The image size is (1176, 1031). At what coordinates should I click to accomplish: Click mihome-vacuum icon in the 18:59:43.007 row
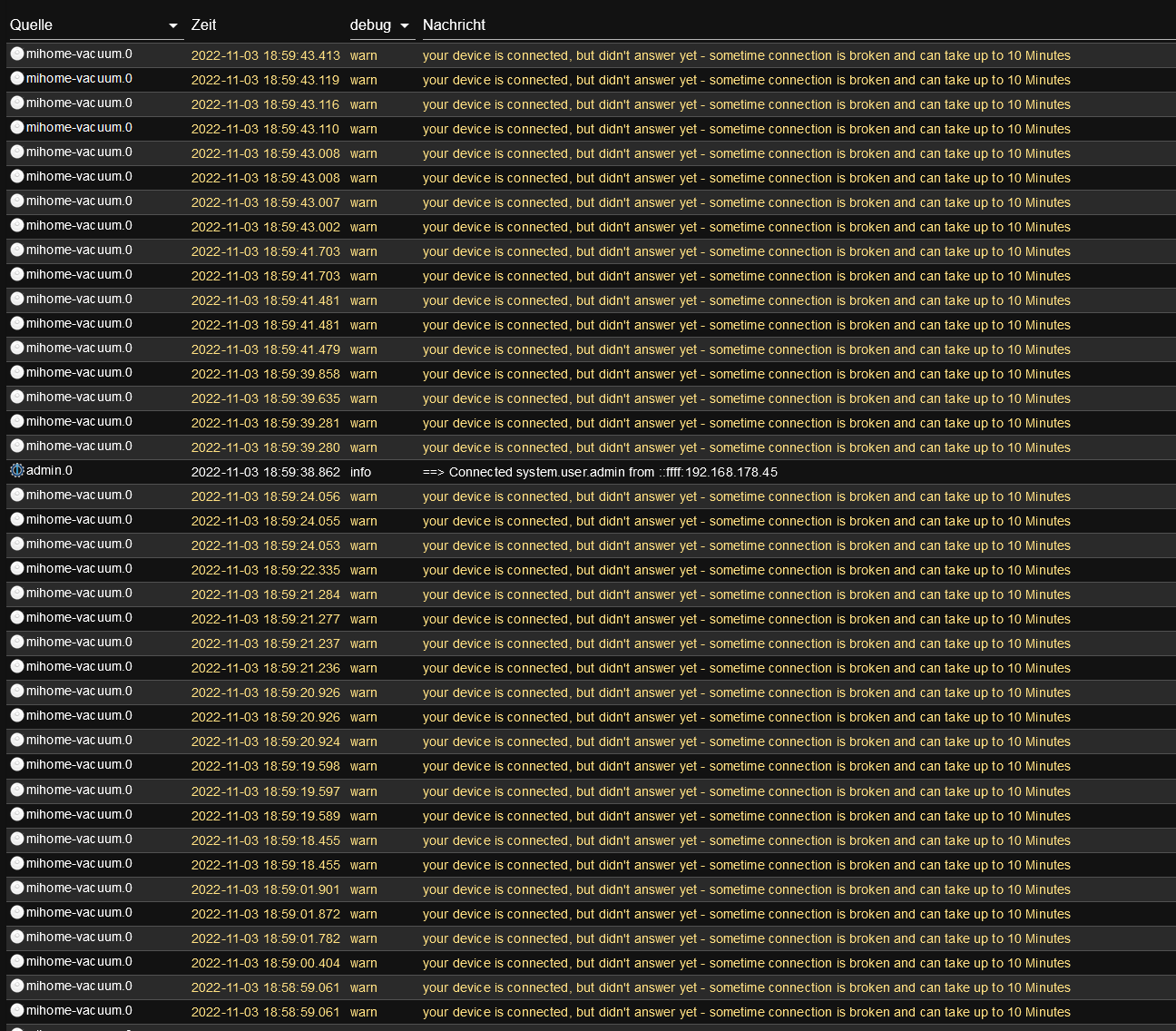click(x=17, y=201)
